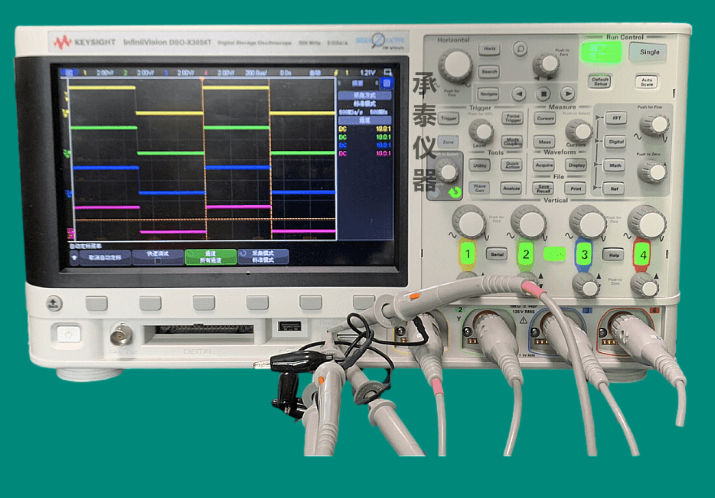
Task: Click the Force Trigger key
Action: point(513,119)
